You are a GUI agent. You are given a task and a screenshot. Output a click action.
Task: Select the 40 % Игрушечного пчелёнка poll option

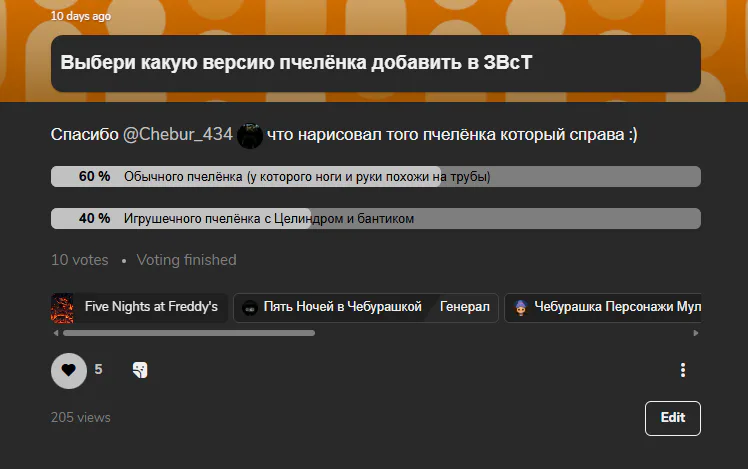pyautogui.click(x=376, y=219)
